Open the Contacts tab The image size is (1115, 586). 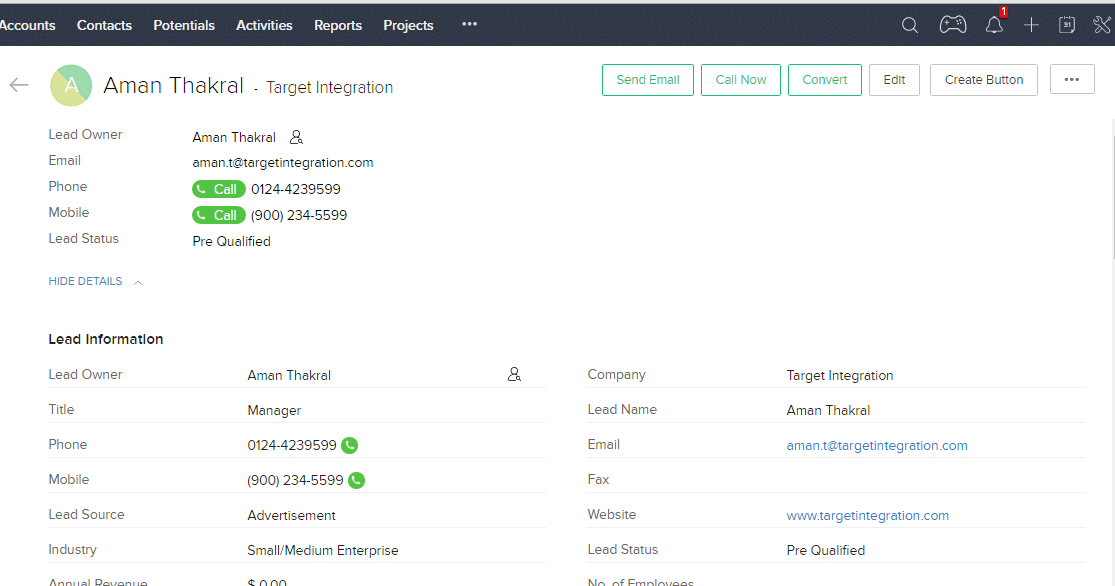105,25
